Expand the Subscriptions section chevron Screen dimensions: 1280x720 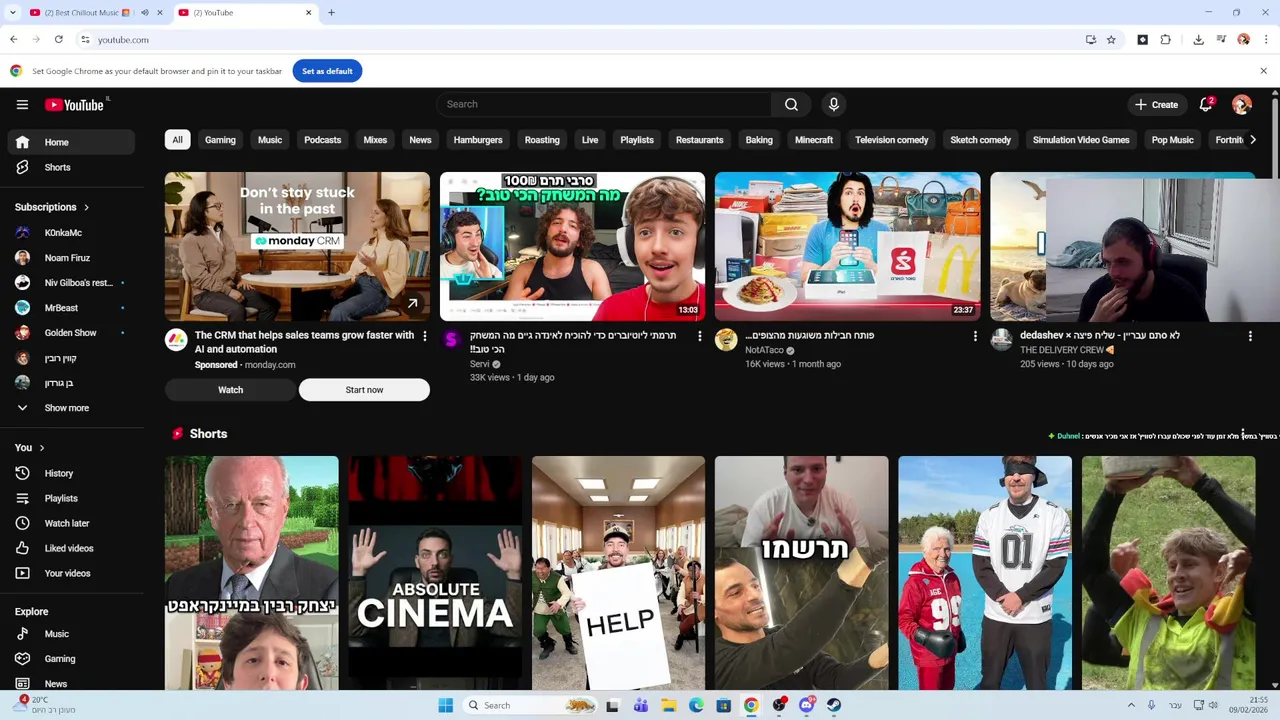[86, 207]
